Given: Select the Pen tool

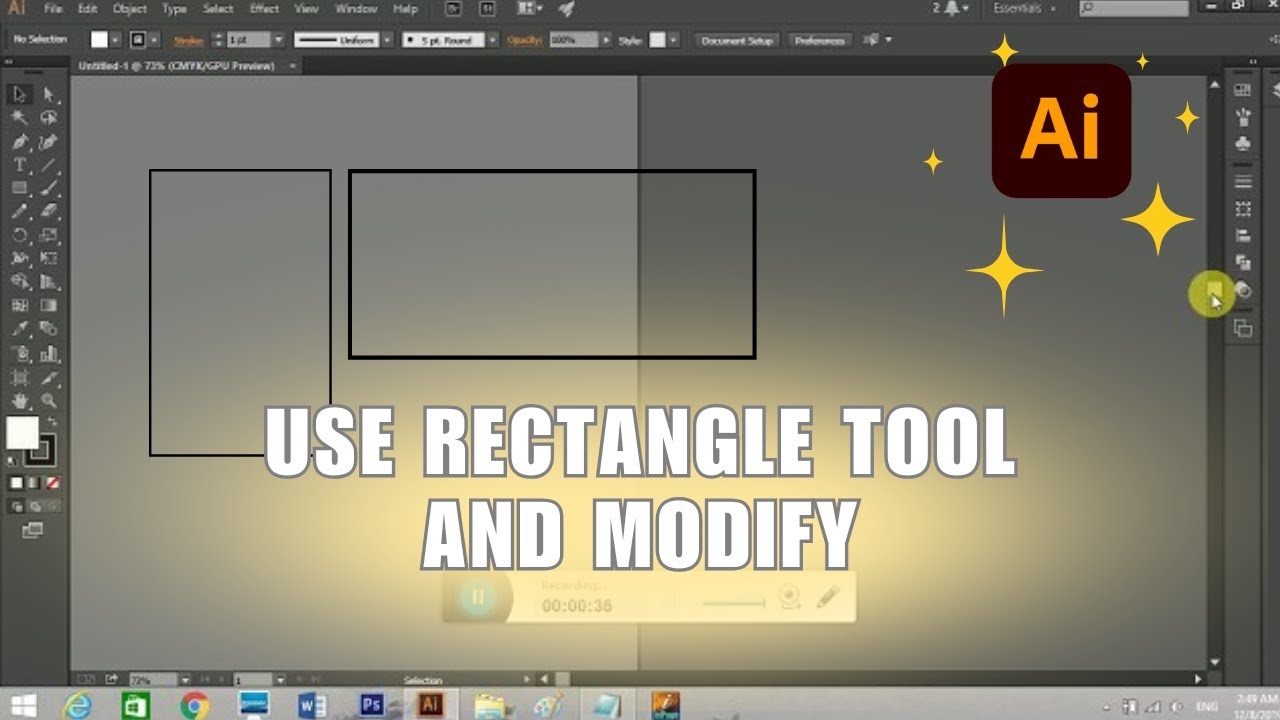Looking at the screenshot, I should (19, 142).
